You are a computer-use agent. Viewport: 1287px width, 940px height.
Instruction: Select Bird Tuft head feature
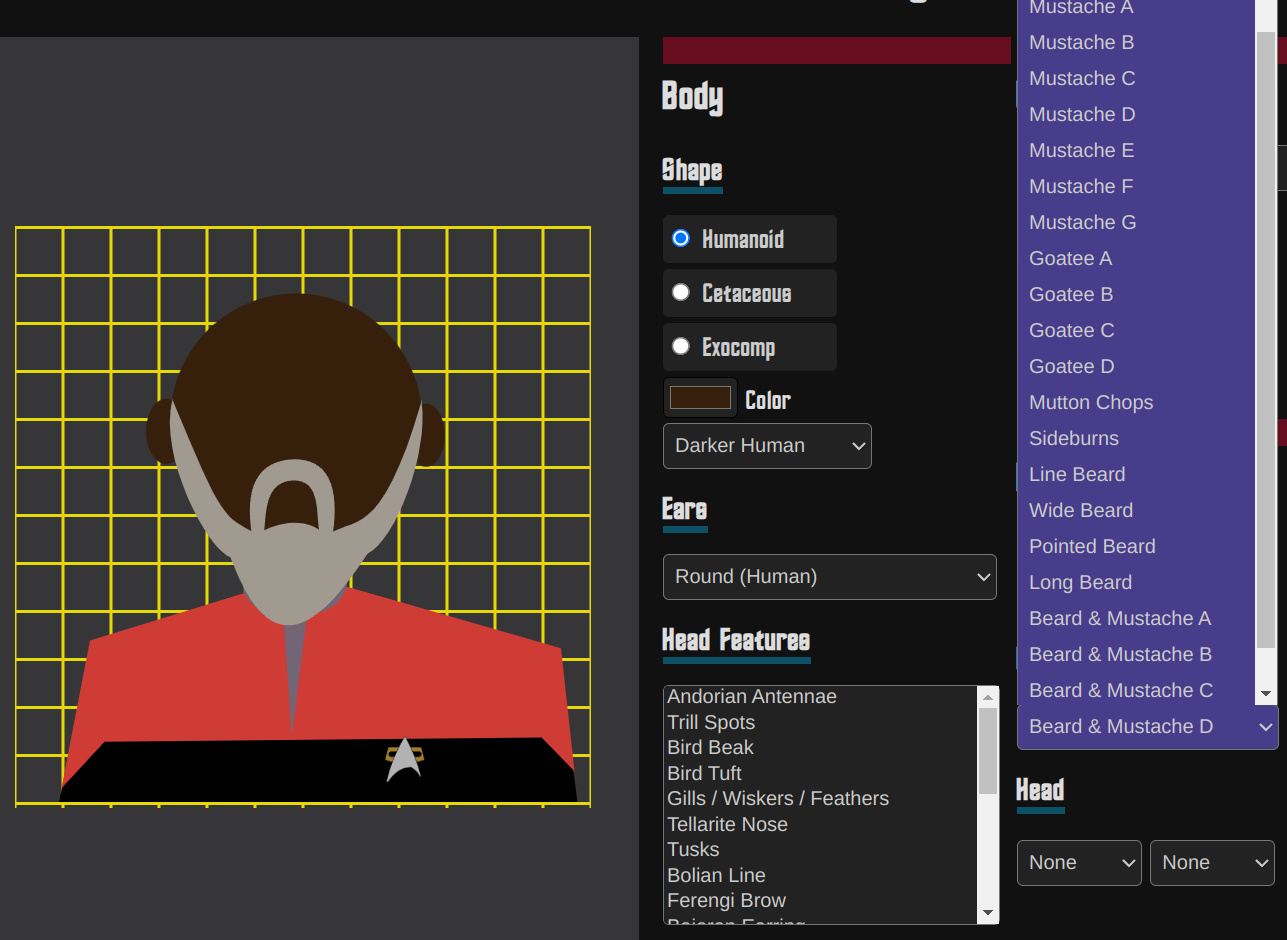(821, 773)
